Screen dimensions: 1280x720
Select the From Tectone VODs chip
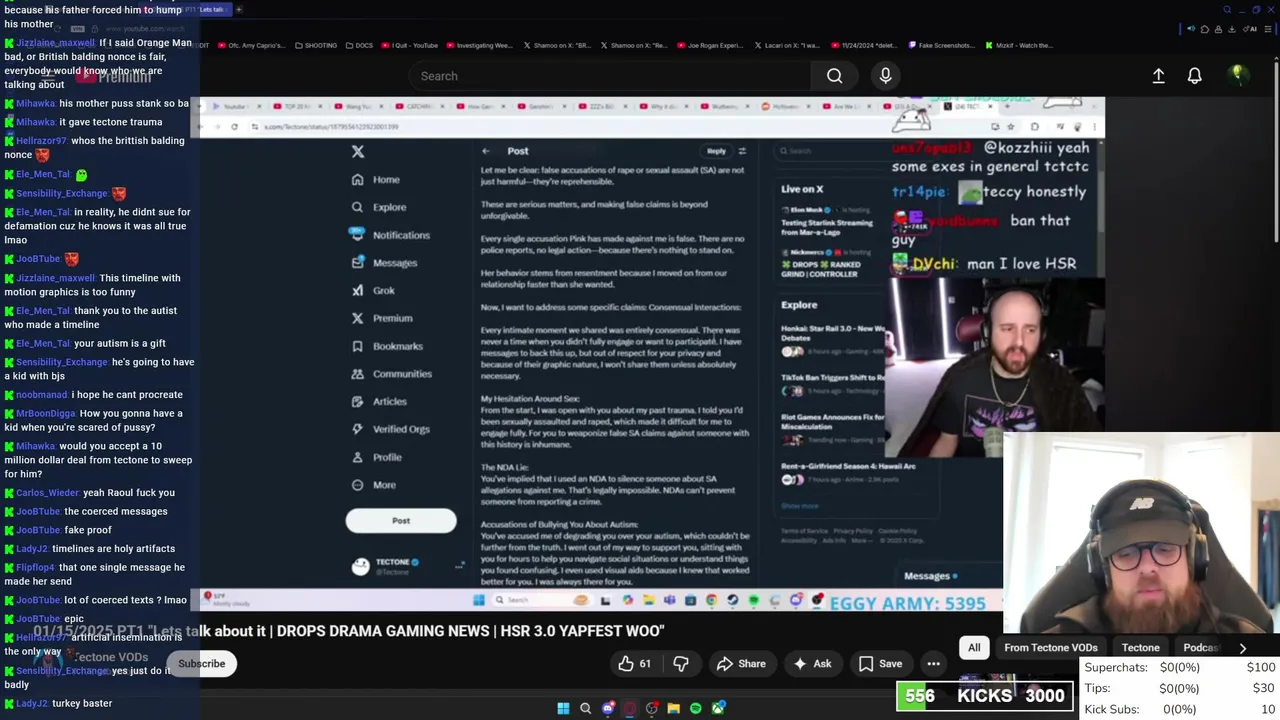point(1050,648)
